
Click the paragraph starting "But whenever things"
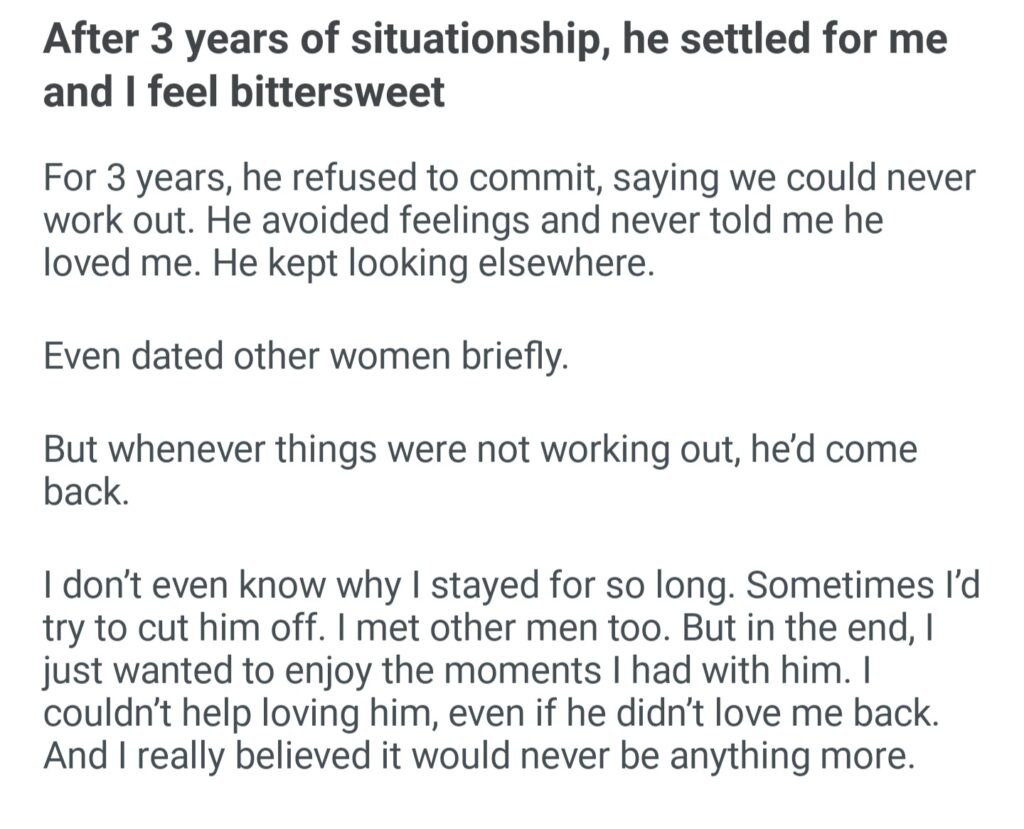click(480, 470)
